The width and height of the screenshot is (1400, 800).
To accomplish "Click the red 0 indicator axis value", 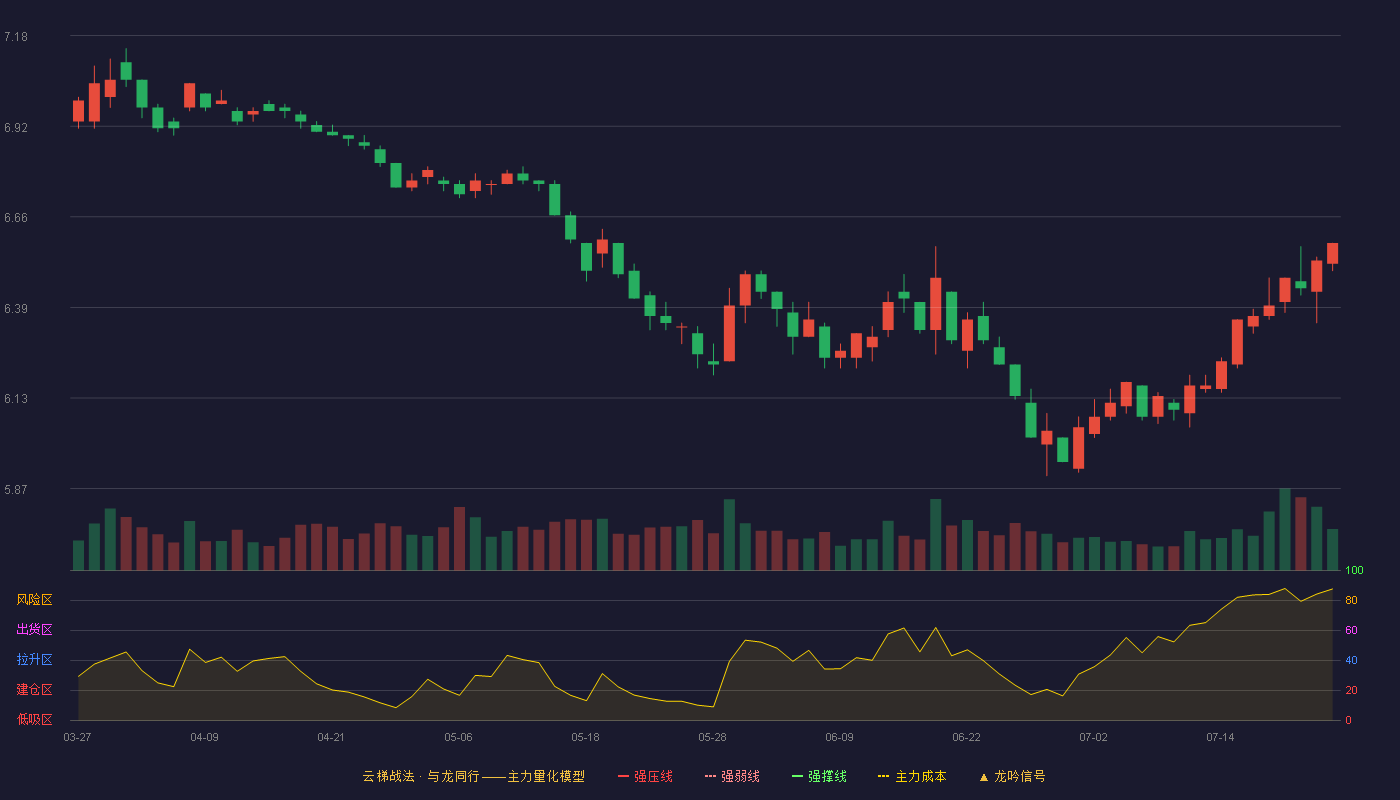I will pos(1348,720).
